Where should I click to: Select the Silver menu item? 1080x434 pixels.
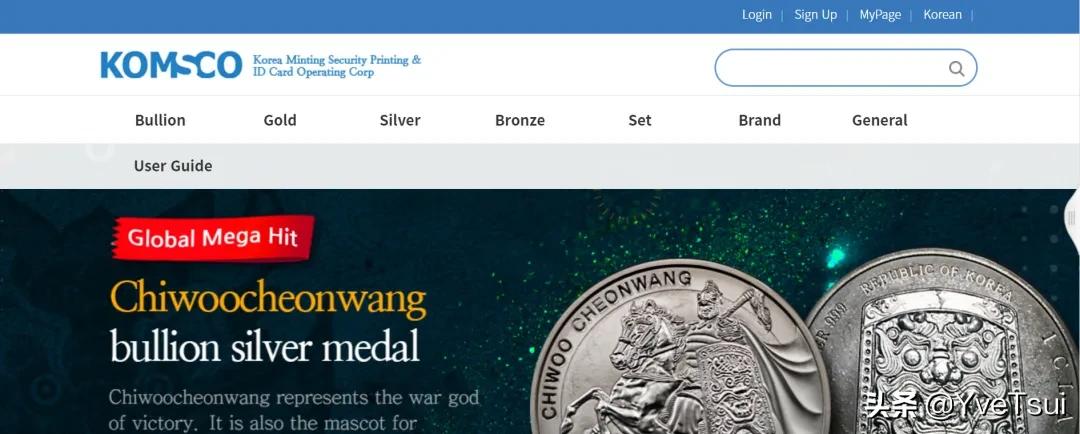pos(399,120)
